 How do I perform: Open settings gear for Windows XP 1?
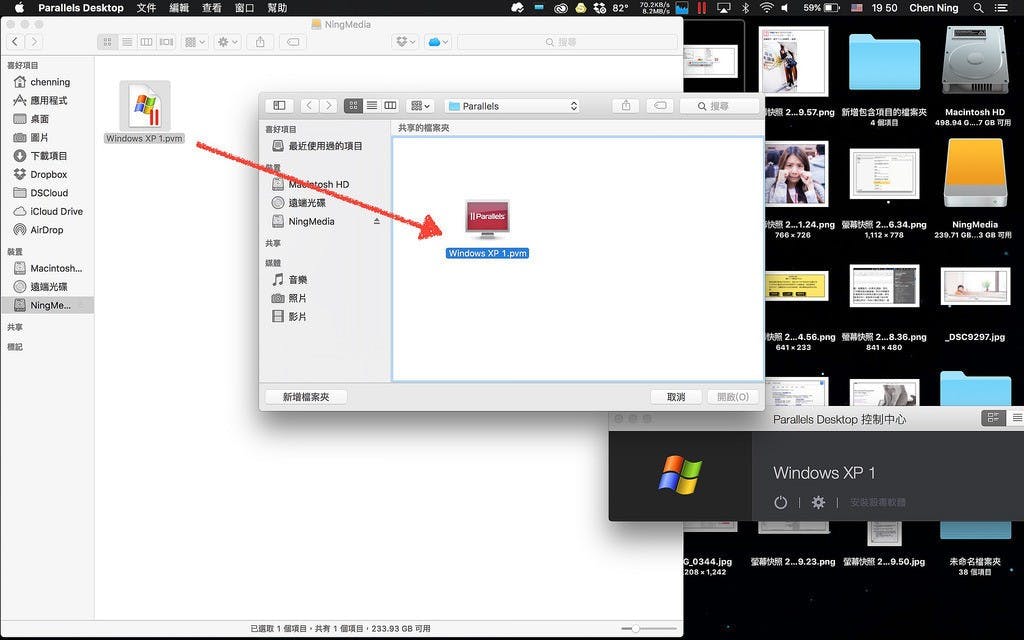click(818, 502)
